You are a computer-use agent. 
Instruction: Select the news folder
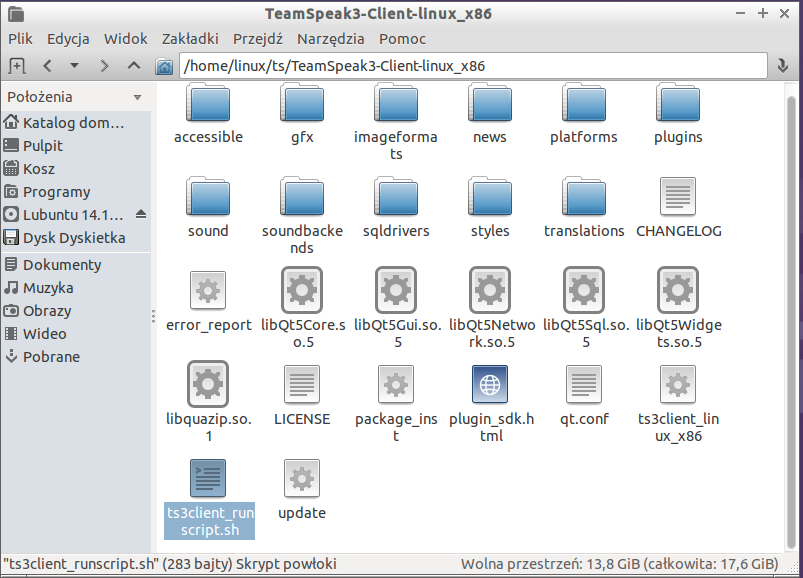point(490,114)
